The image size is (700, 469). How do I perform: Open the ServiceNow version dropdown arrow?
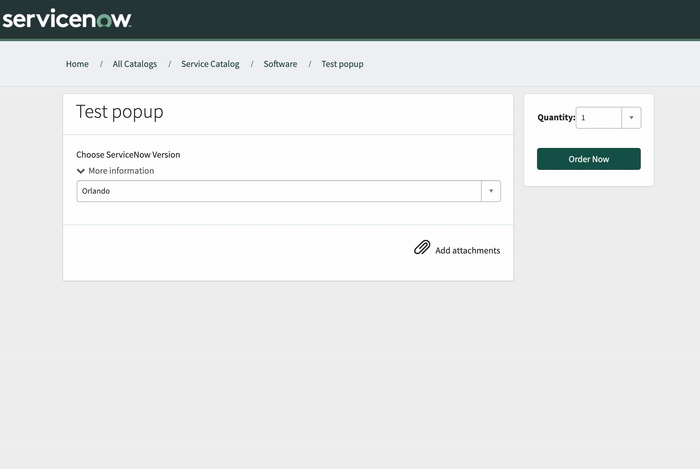tap(490, 191)
